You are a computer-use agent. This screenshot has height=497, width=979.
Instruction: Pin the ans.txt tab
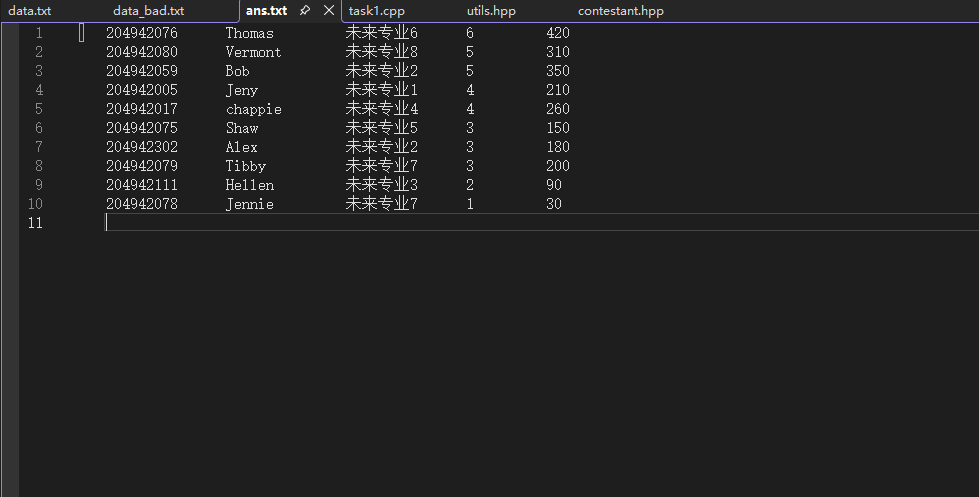(305, 10)
